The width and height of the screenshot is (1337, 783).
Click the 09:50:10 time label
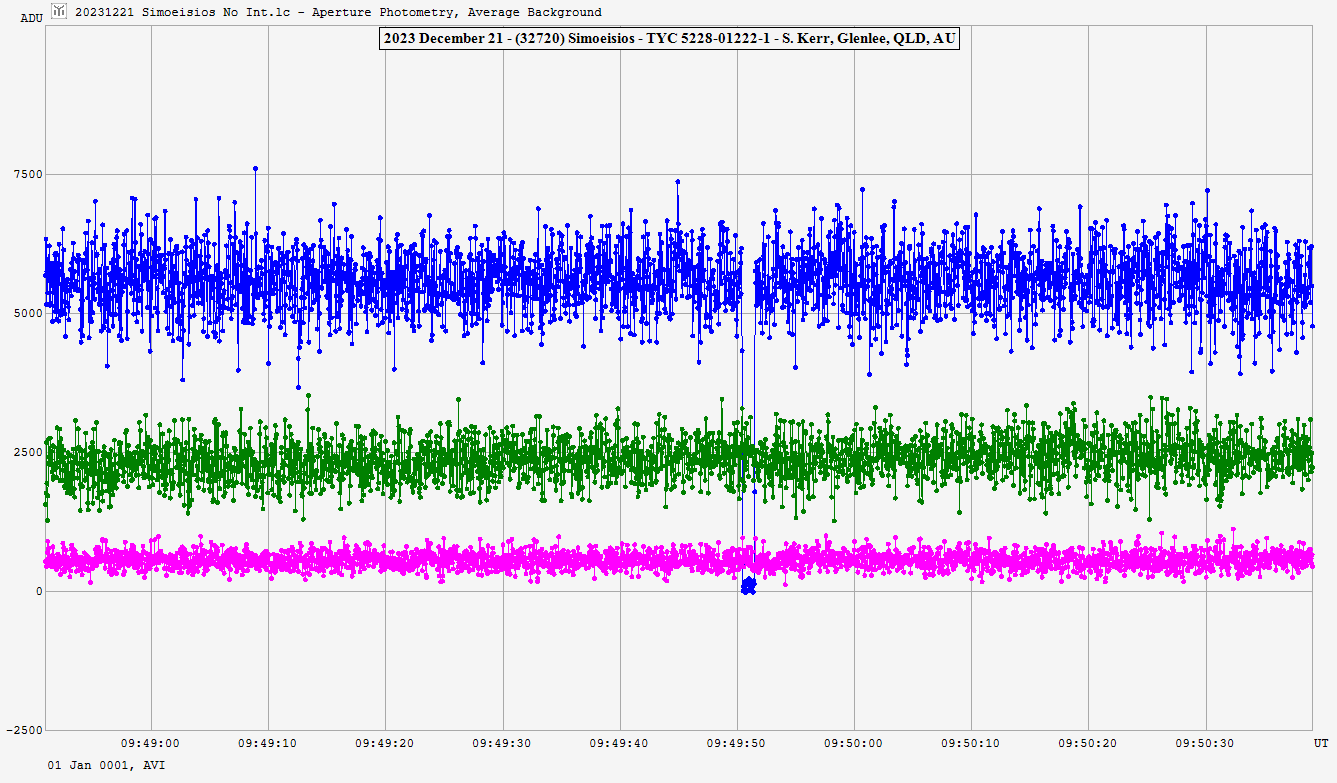click(x=972, y=743)
